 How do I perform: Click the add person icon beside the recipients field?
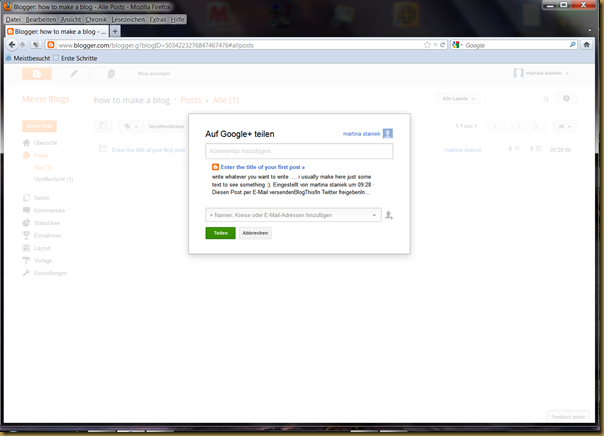click(x=389, y=215)
